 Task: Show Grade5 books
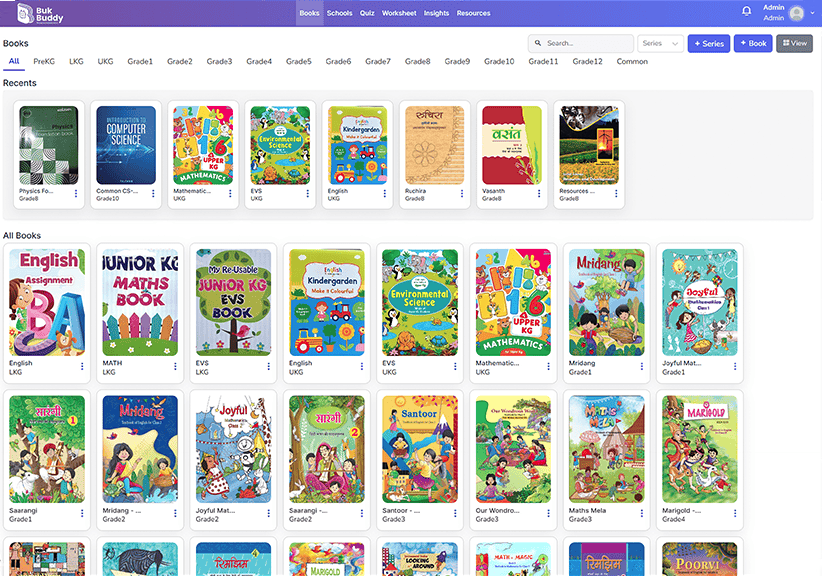point(299,61)
